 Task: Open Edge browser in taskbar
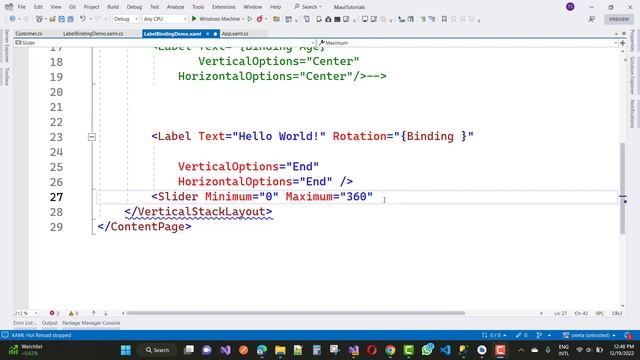coord(262,350)
